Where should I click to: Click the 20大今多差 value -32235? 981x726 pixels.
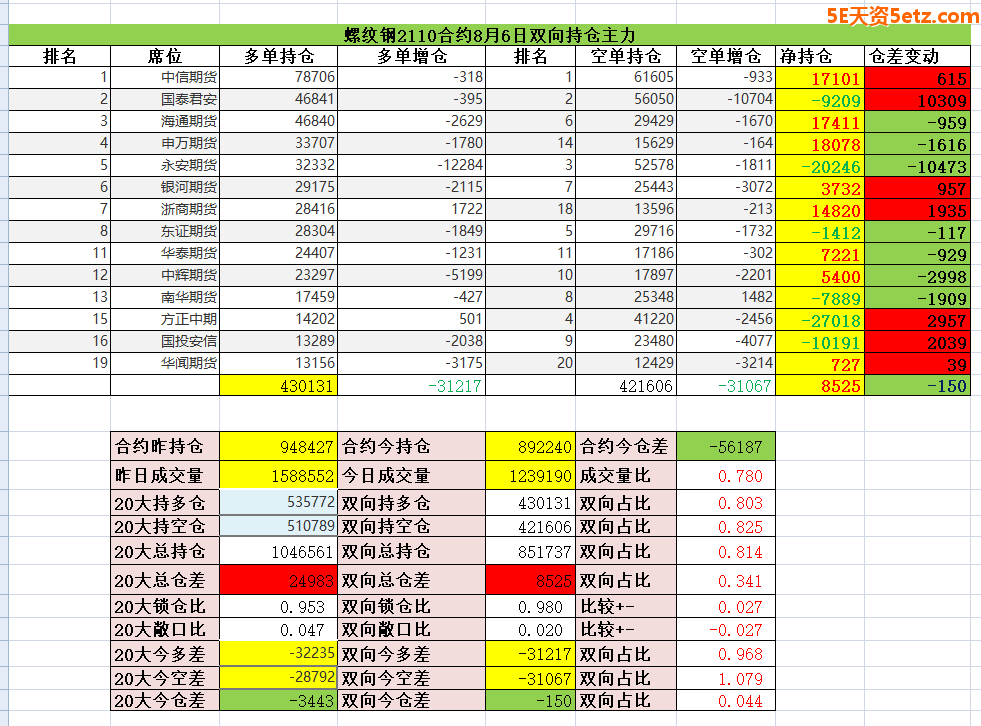[x=278, y=653]
